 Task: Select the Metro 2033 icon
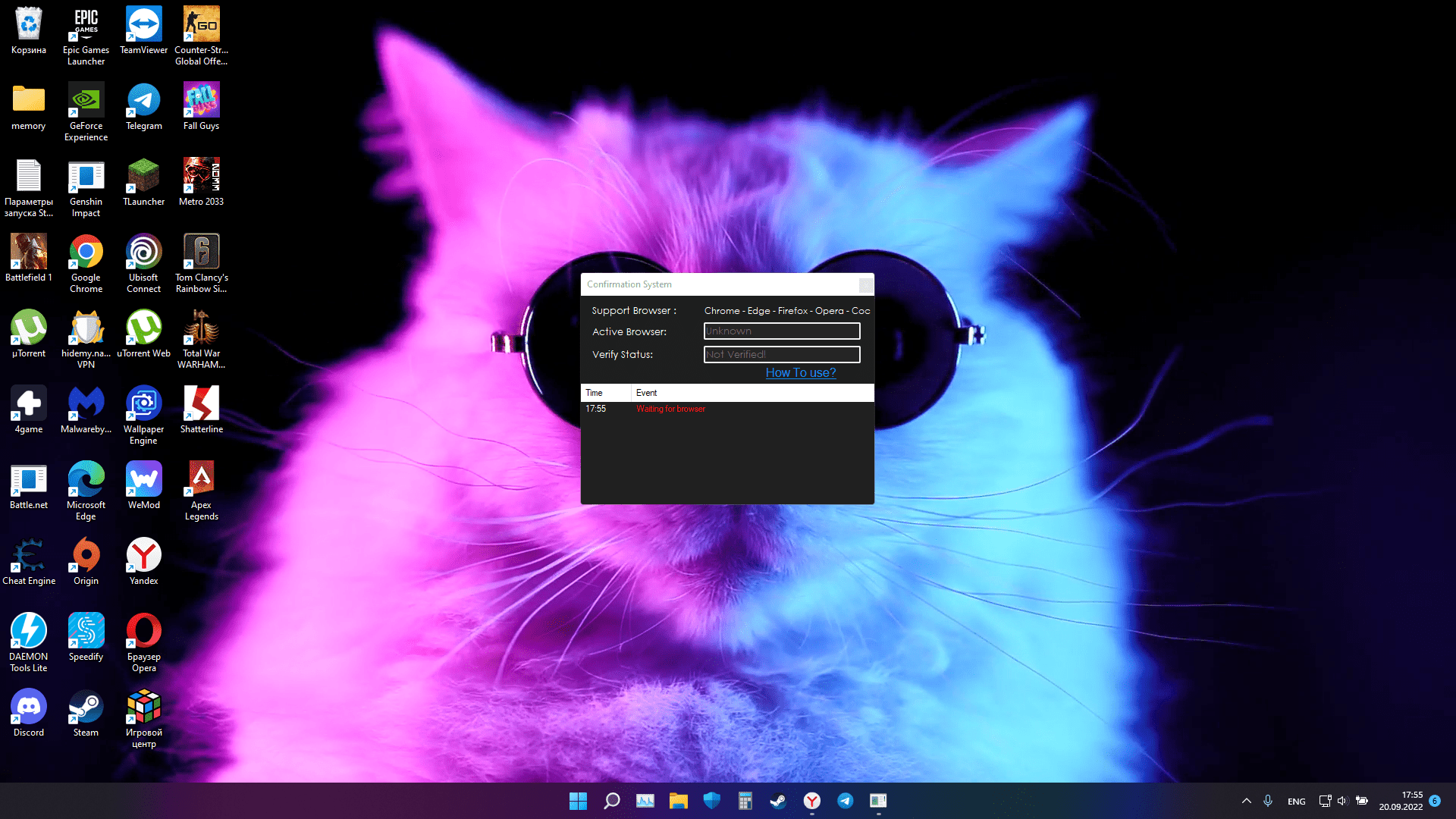coord(201,183)
